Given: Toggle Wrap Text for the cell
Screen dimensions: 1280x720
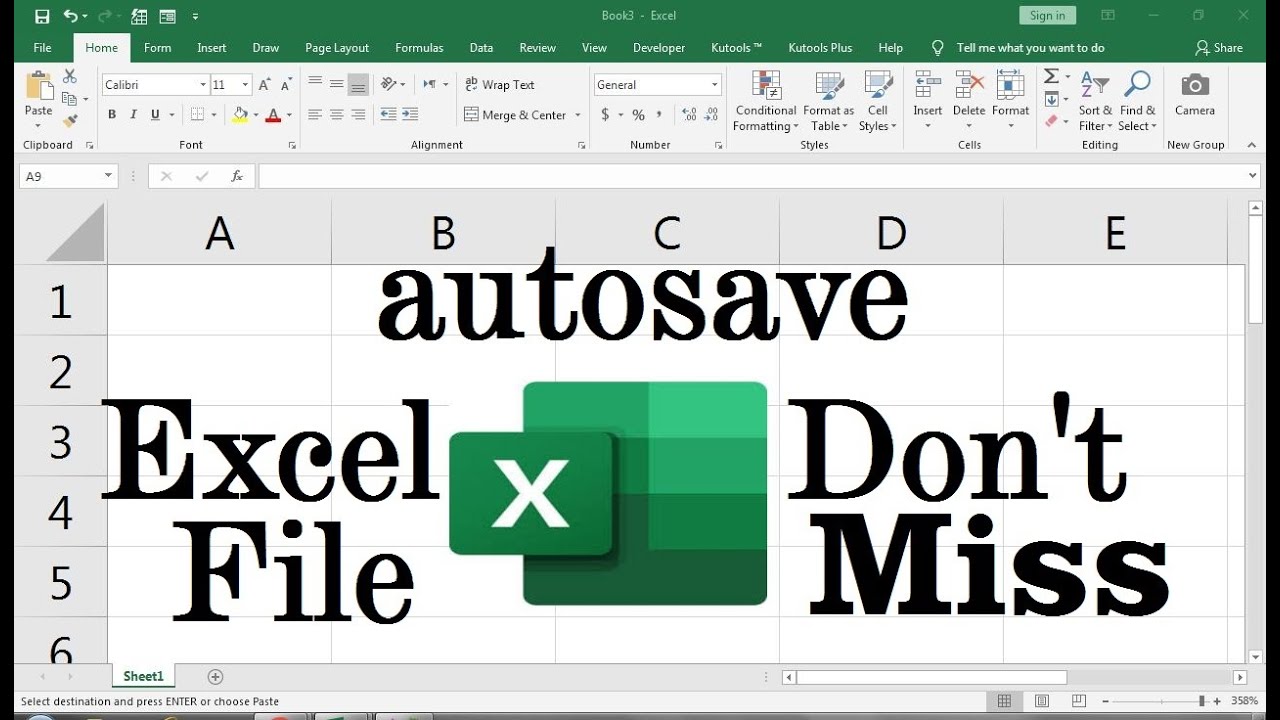Looking at the screenshot, I should pos(499,85).
